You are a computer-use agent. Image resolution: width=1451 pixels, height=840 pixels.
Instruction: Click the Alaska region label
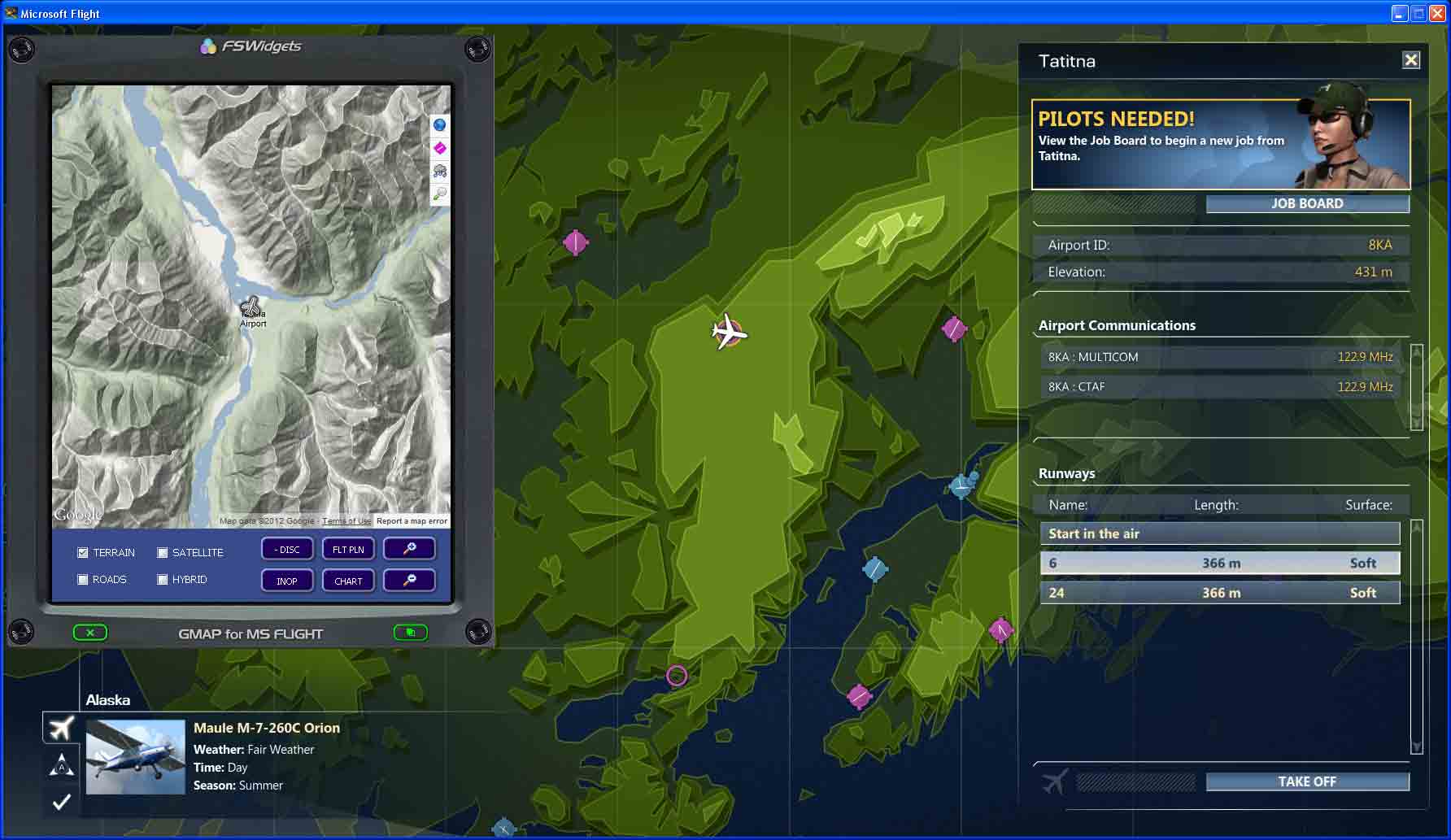pos(108,700)
